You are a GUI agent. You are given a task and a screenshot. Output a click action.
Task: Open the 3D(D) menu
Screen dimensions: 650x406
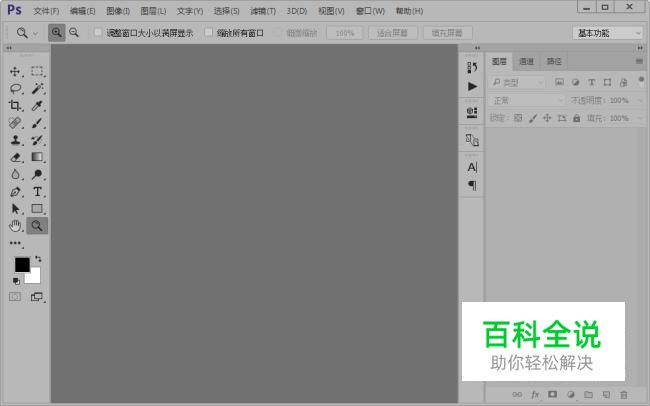296,11
